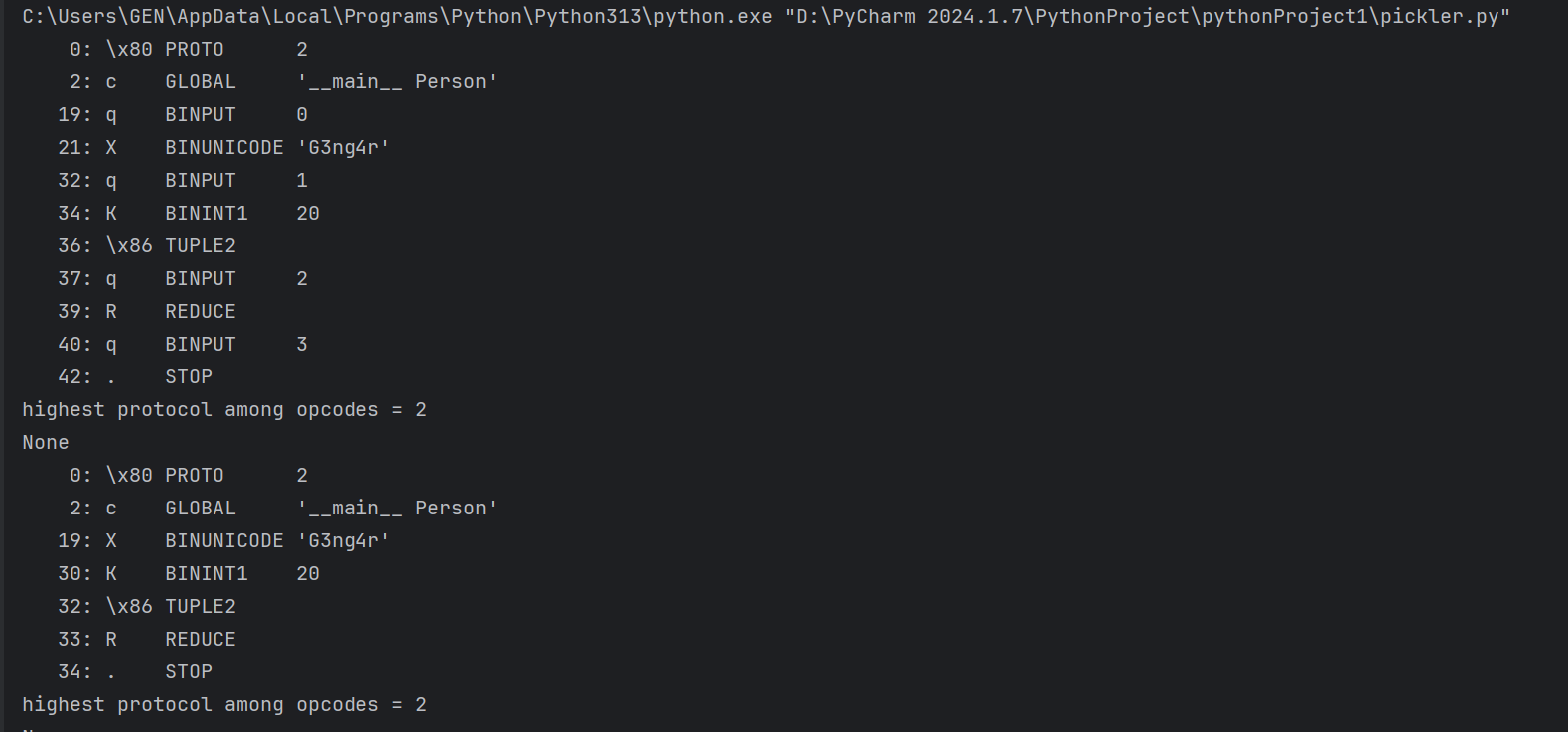Click the BINPUT 1 opcode line

tap(201, 181)
